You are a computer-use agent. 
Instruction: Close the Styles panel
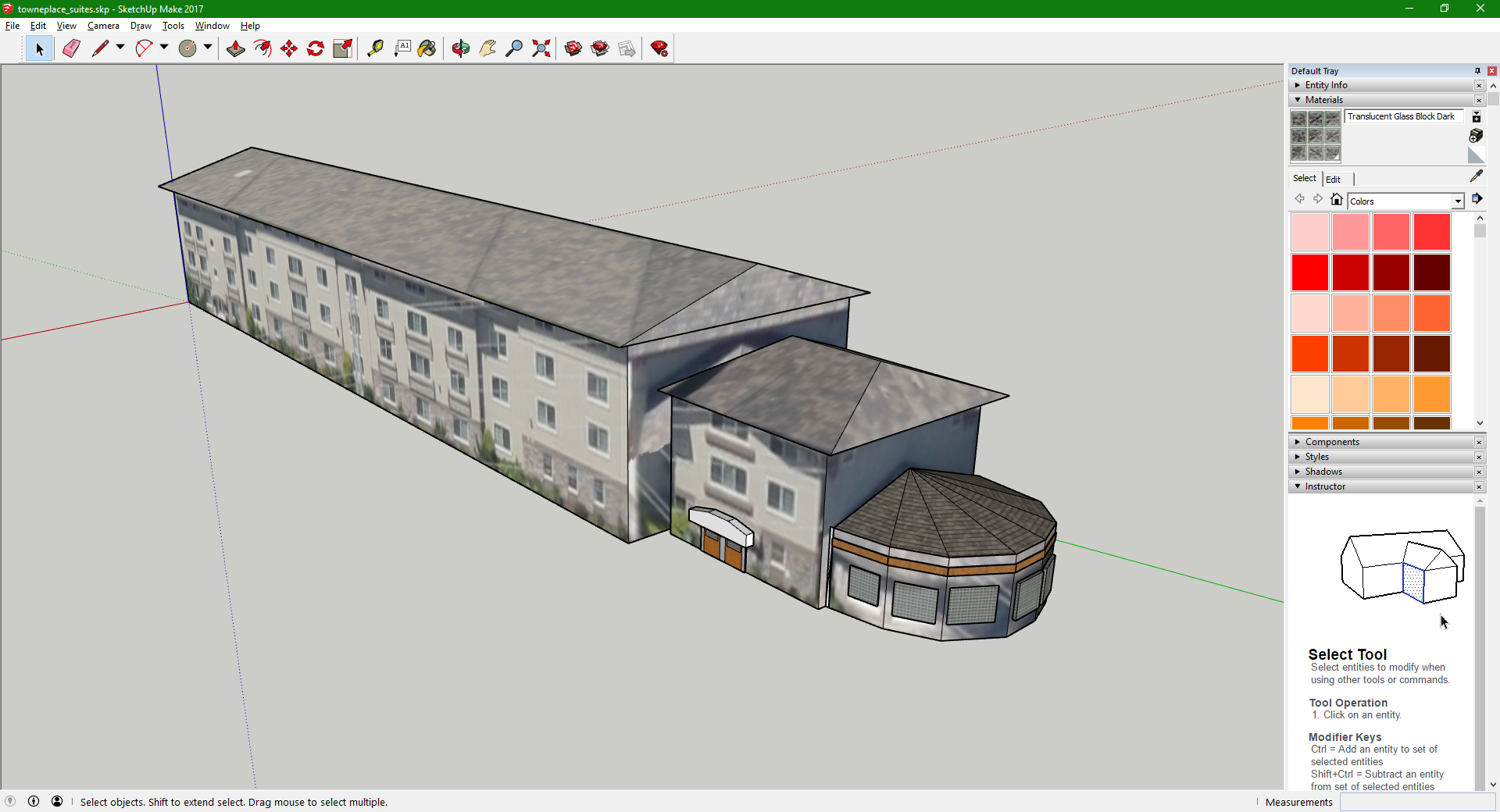(1479, 457)
